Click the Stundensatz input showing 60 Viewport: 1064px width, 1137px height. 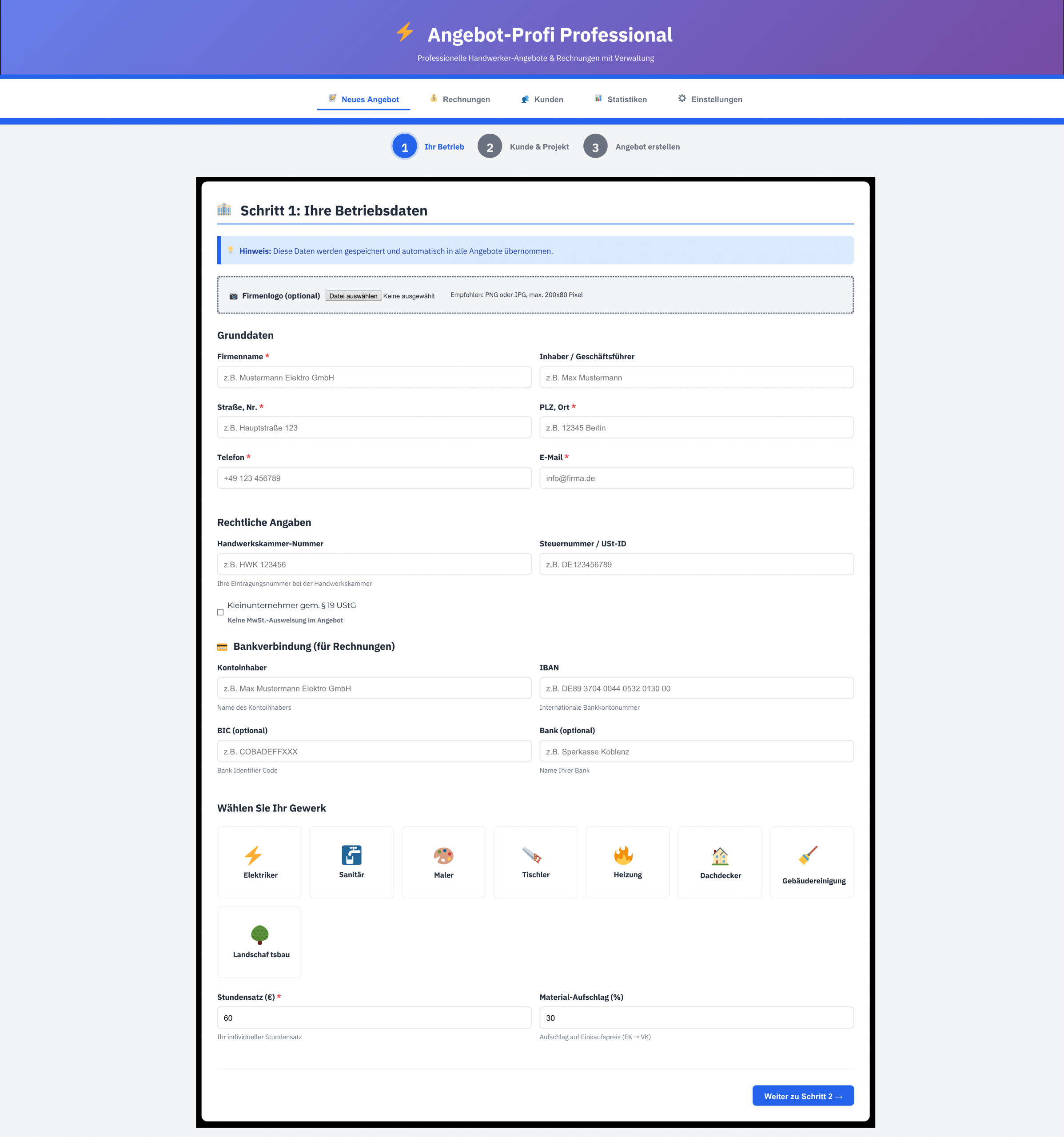click(x=374, y=1018)
